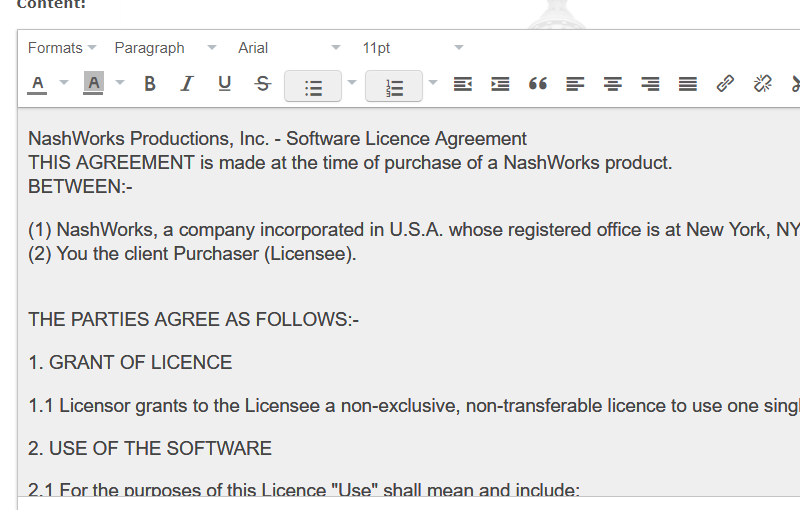Open bullet list style options arrow
This screenshot has width=800, height=510.
coord(352,82)
